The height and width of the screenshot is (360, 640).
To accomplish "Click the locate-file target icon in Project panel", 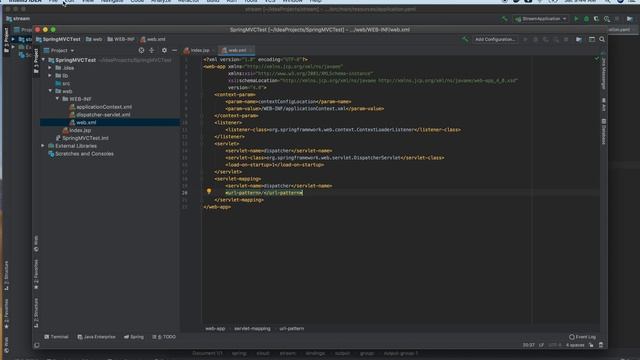I will 141,50.
